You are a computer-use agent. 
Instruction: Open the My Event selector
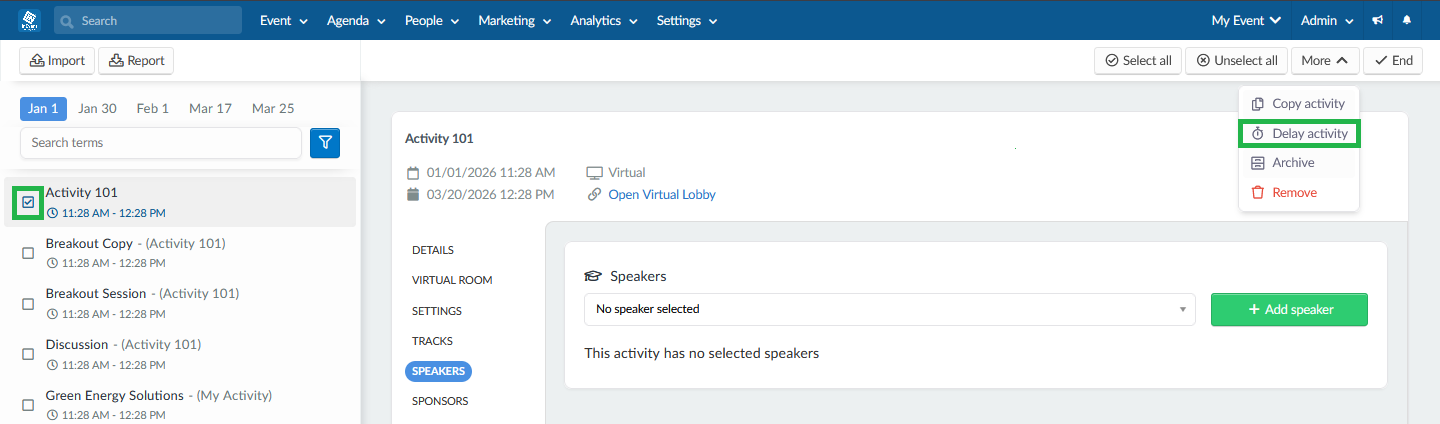(1246, 20)
